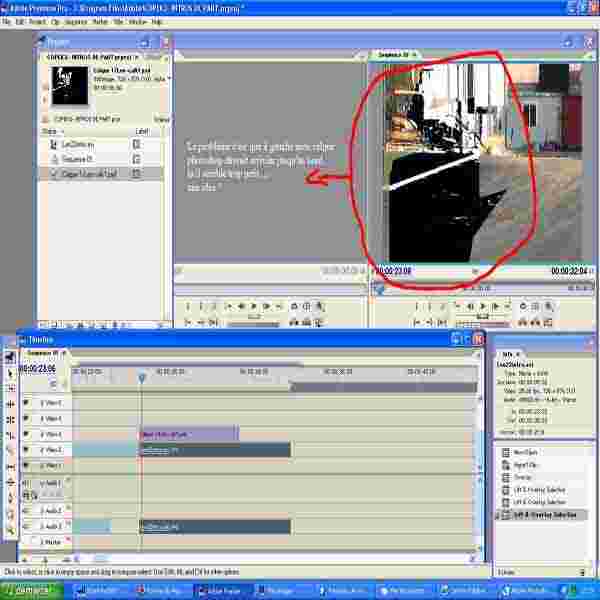Viewport: 600px width, 600px height.
Task: Mute the Audio 1 track speaker
Action: coord(26,483)
